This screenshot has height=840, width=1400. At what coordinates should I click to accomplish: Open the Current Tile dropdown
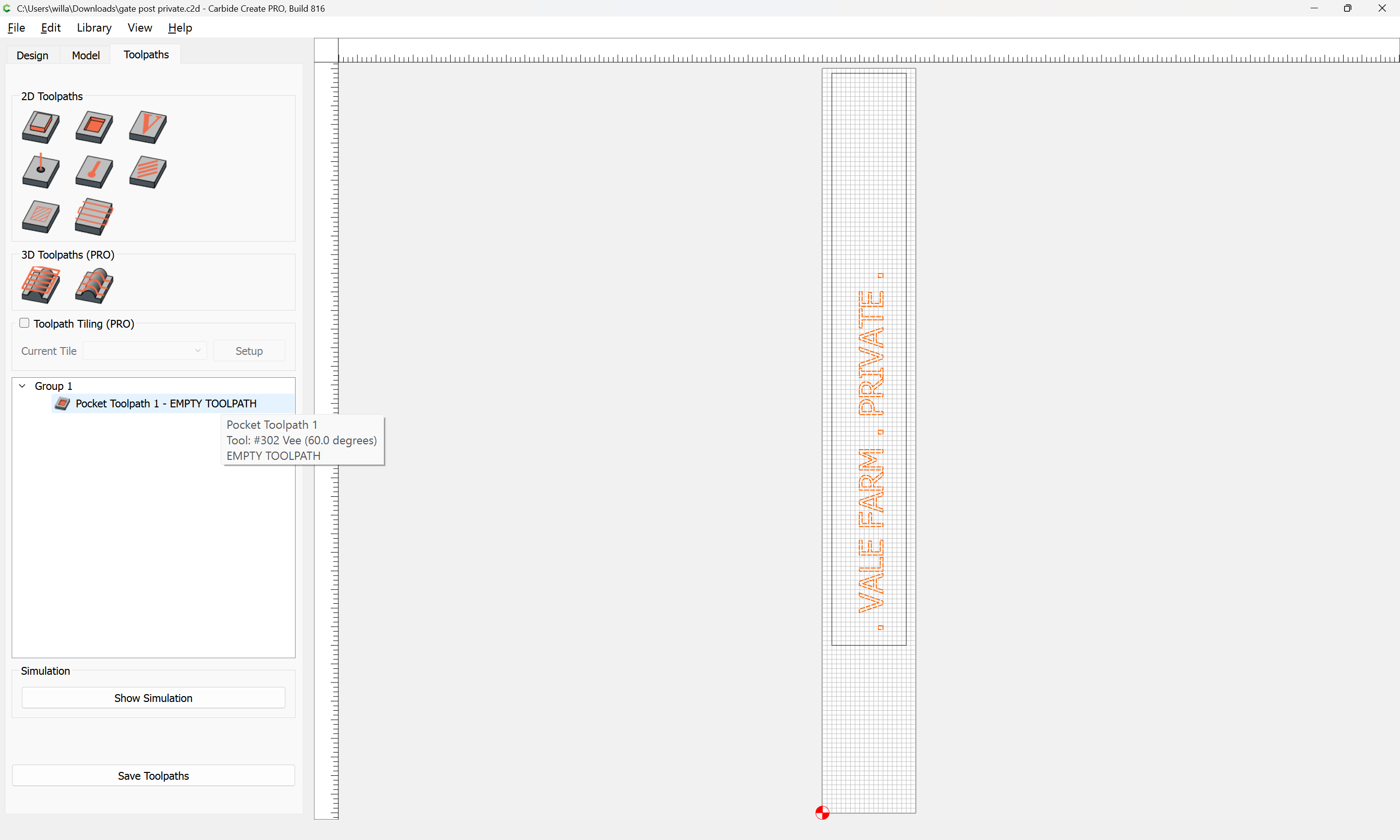(x=144, y=350)
